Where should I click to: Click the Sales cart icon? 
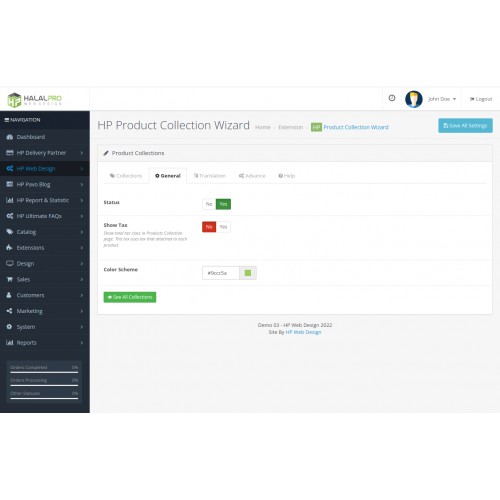10,279
